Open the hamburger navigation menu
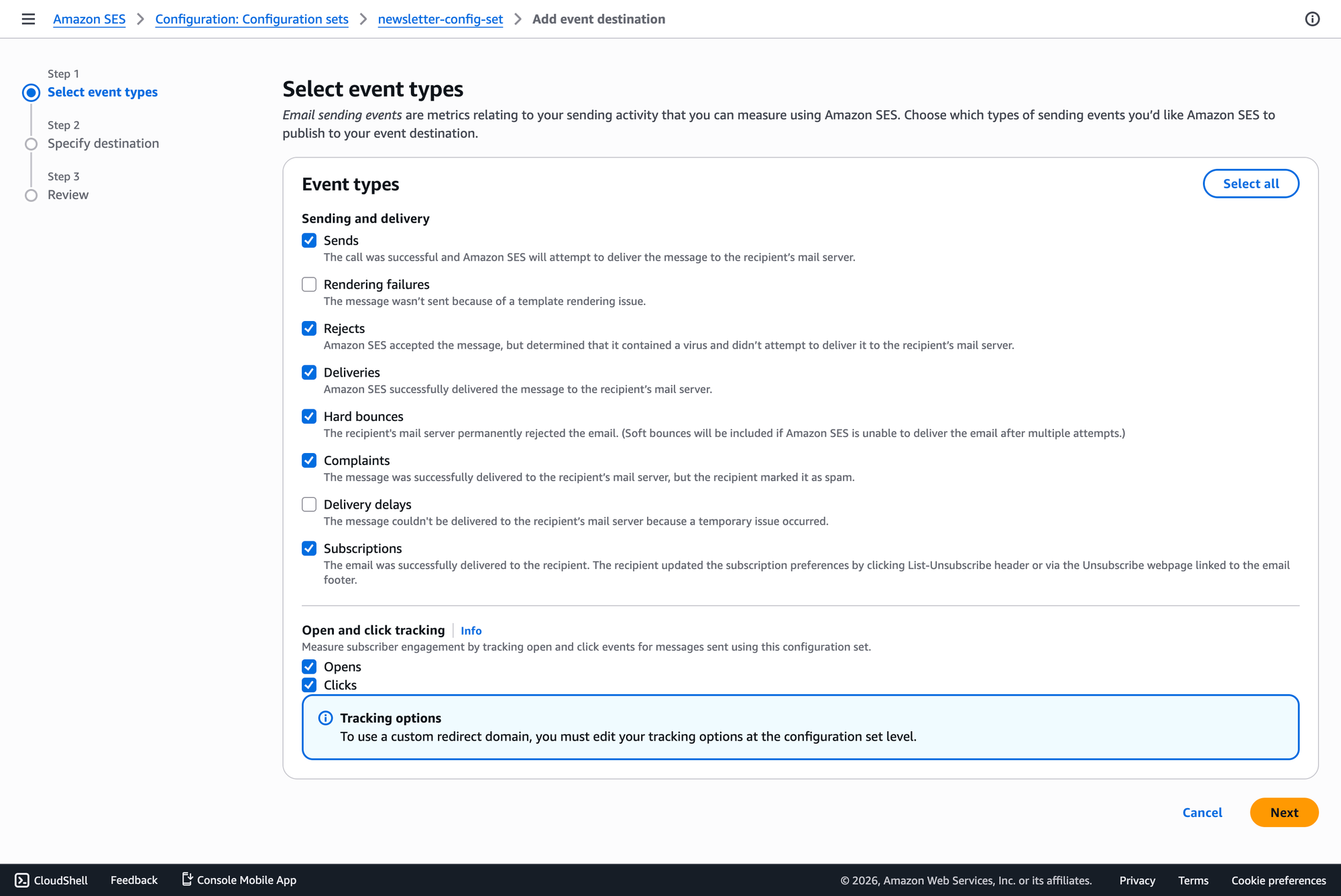This screenshot has height=896, width=1341. (x=28, y=19)
